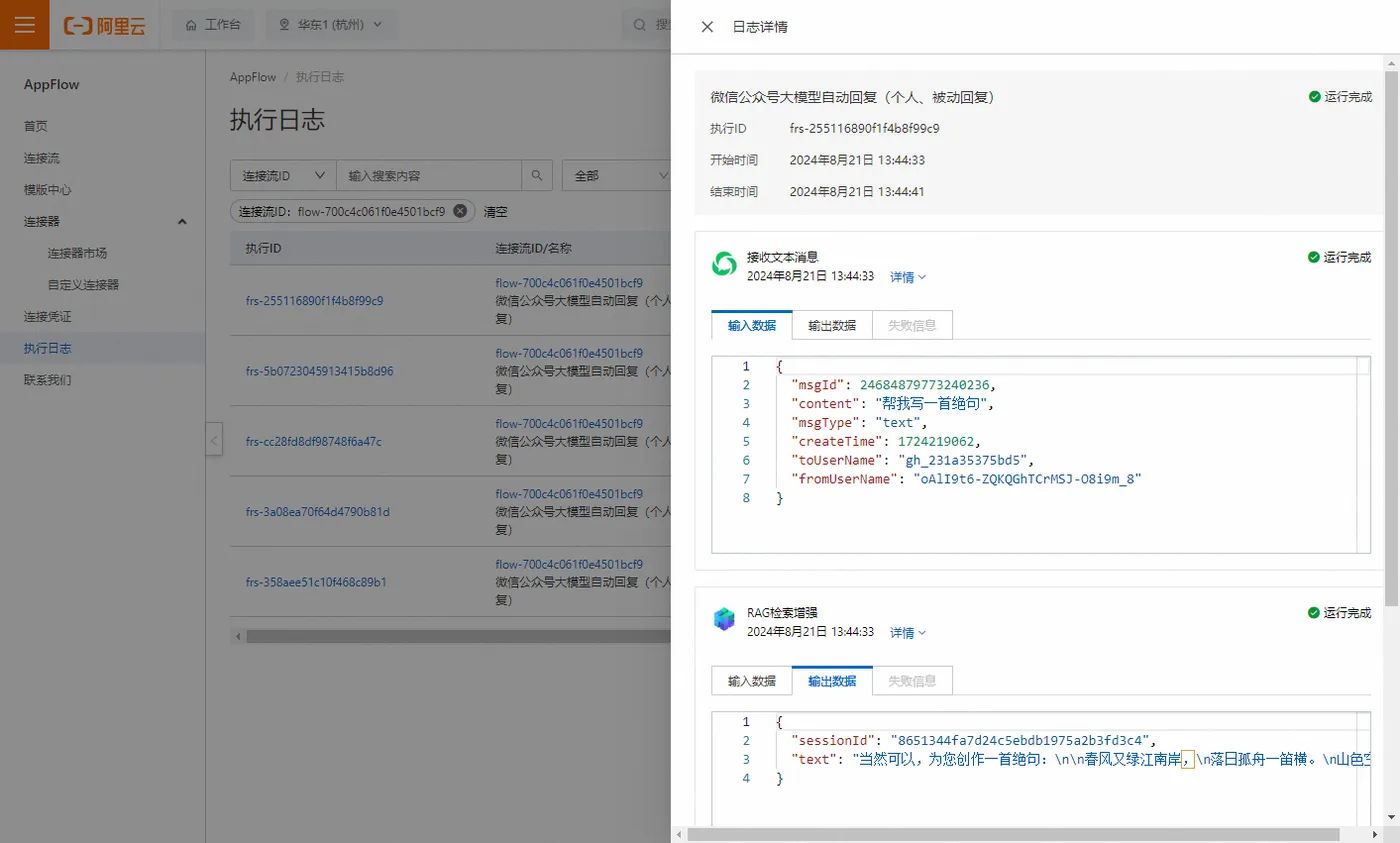Click the Alibaba Cloud logo

pyautogui.click(x=104, y=26)
